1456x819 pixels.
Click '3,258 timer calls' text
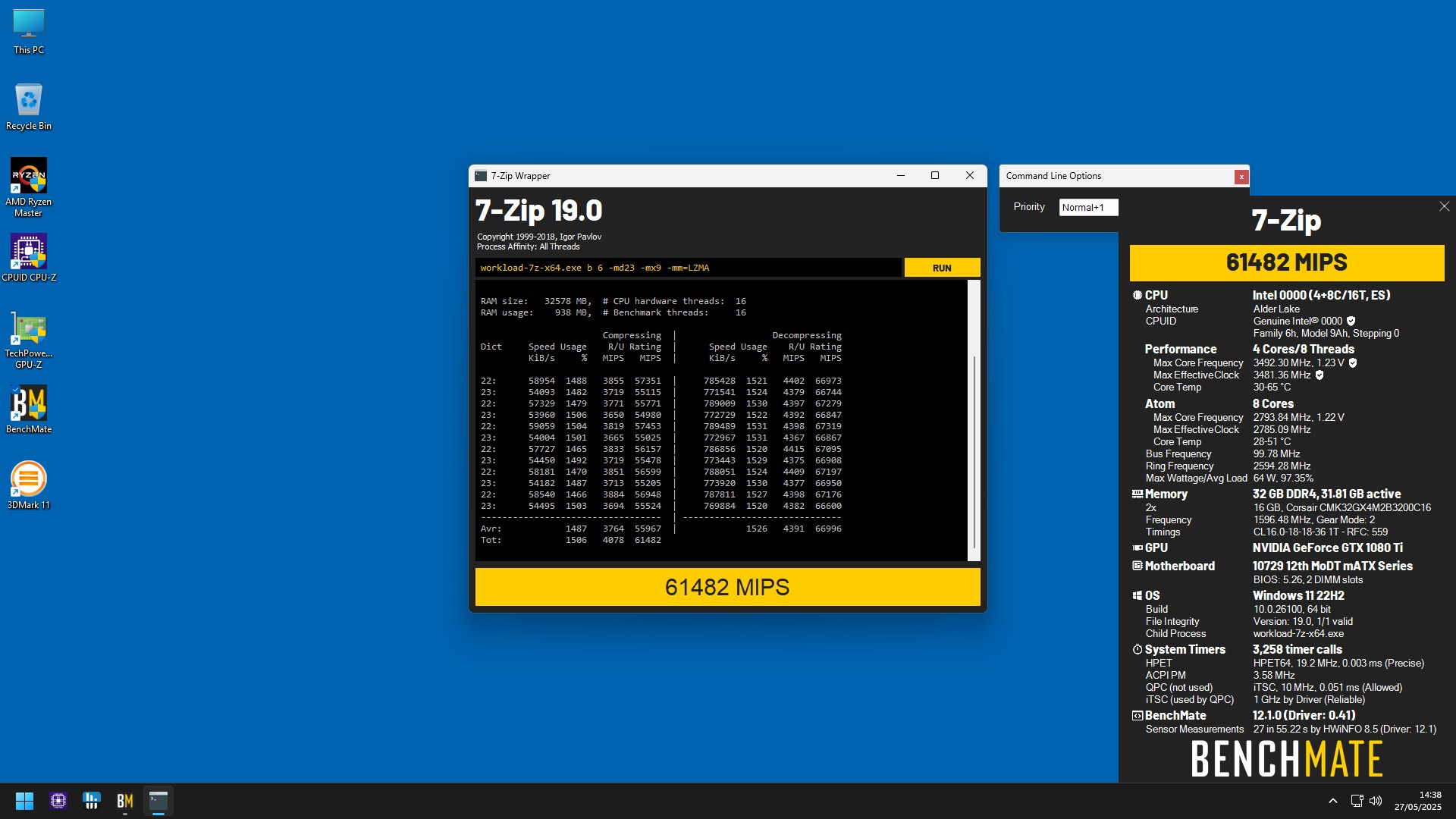(x=1297, y=650)
